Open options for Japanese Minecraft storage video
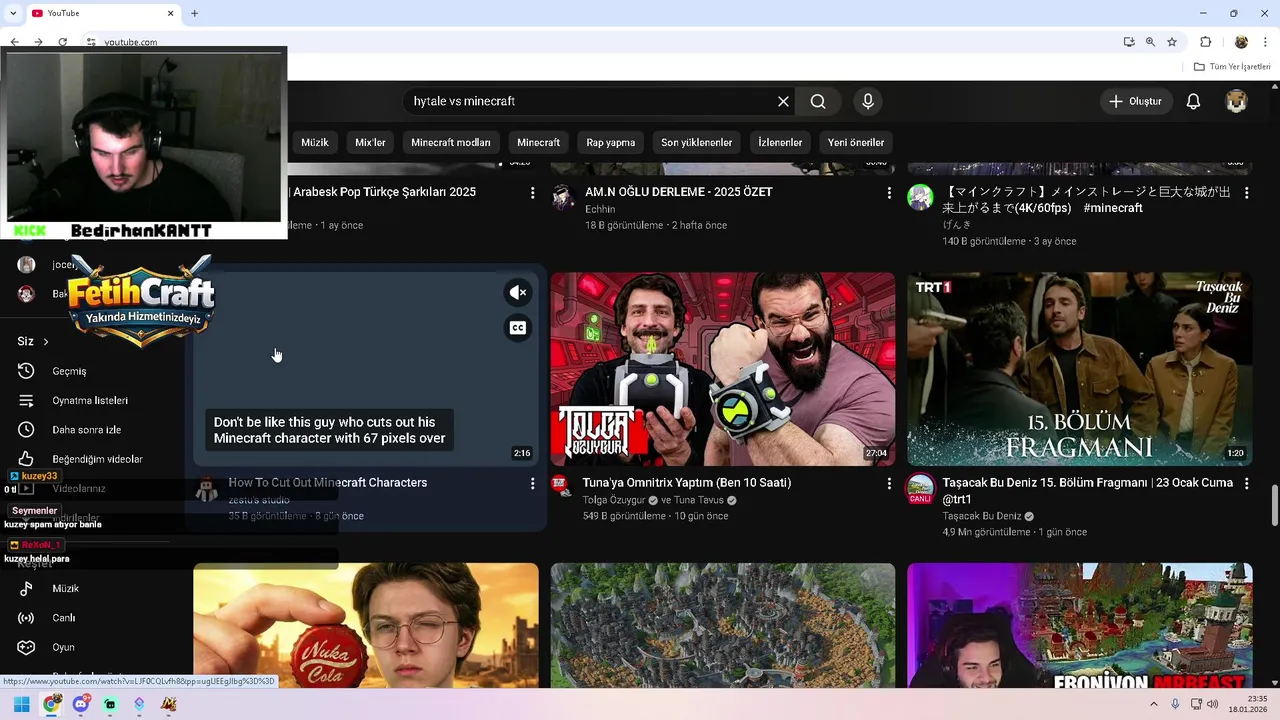 coord(1246,192)
